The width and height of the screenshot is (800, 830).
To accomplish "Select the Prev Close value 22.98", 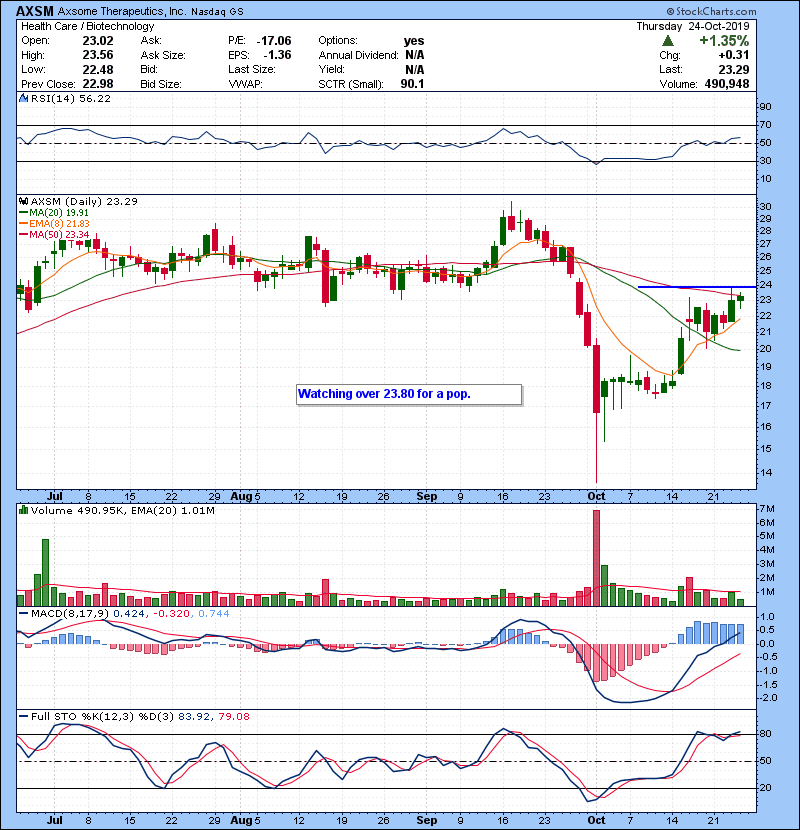I will [x=98, y=84].
